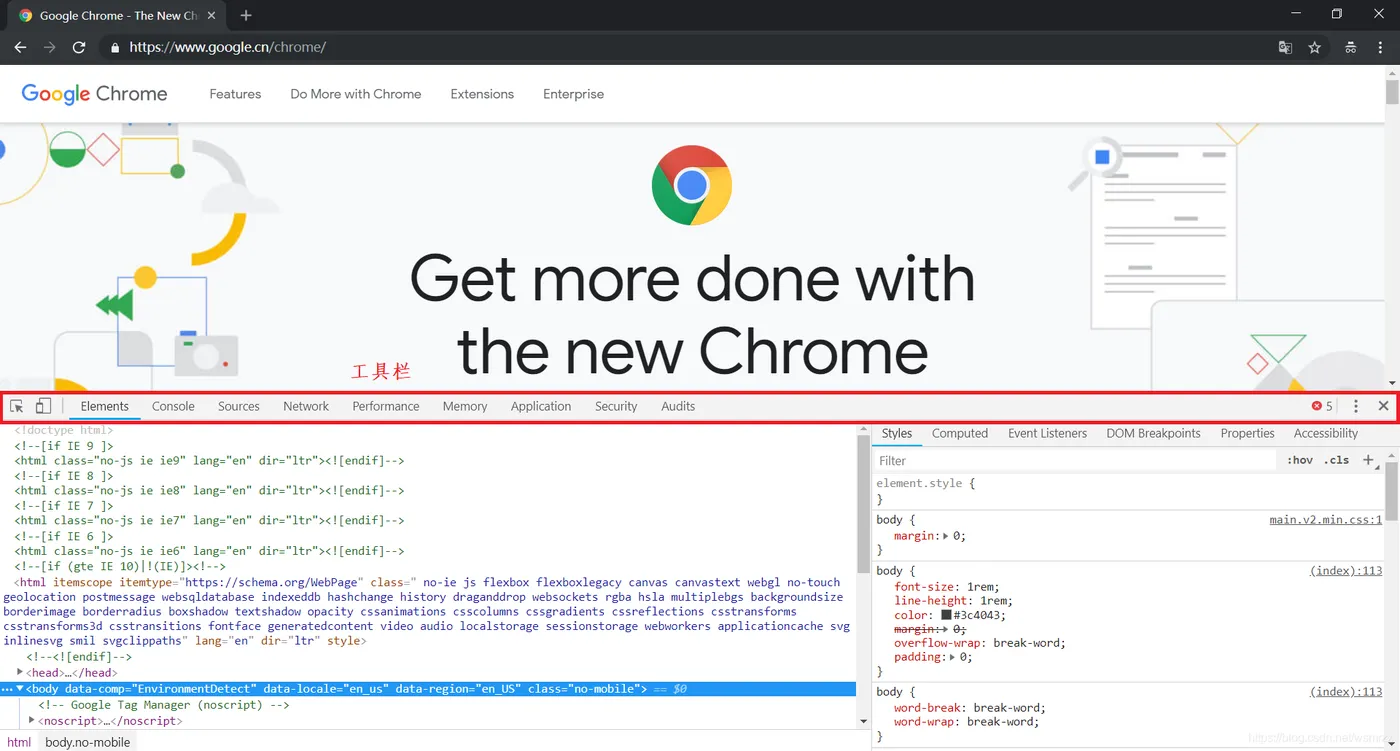Open the Sources tab

point(239,406)
